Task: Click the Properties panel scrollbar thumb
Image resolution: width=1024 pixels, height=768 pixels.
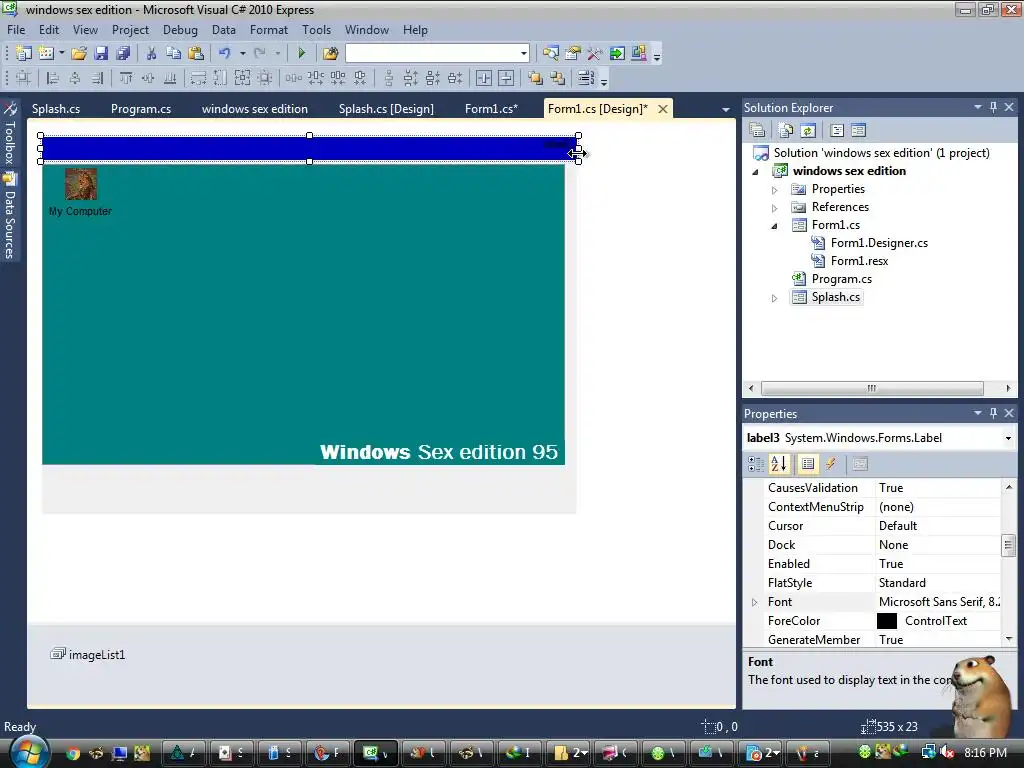Action: (1009, 545)
